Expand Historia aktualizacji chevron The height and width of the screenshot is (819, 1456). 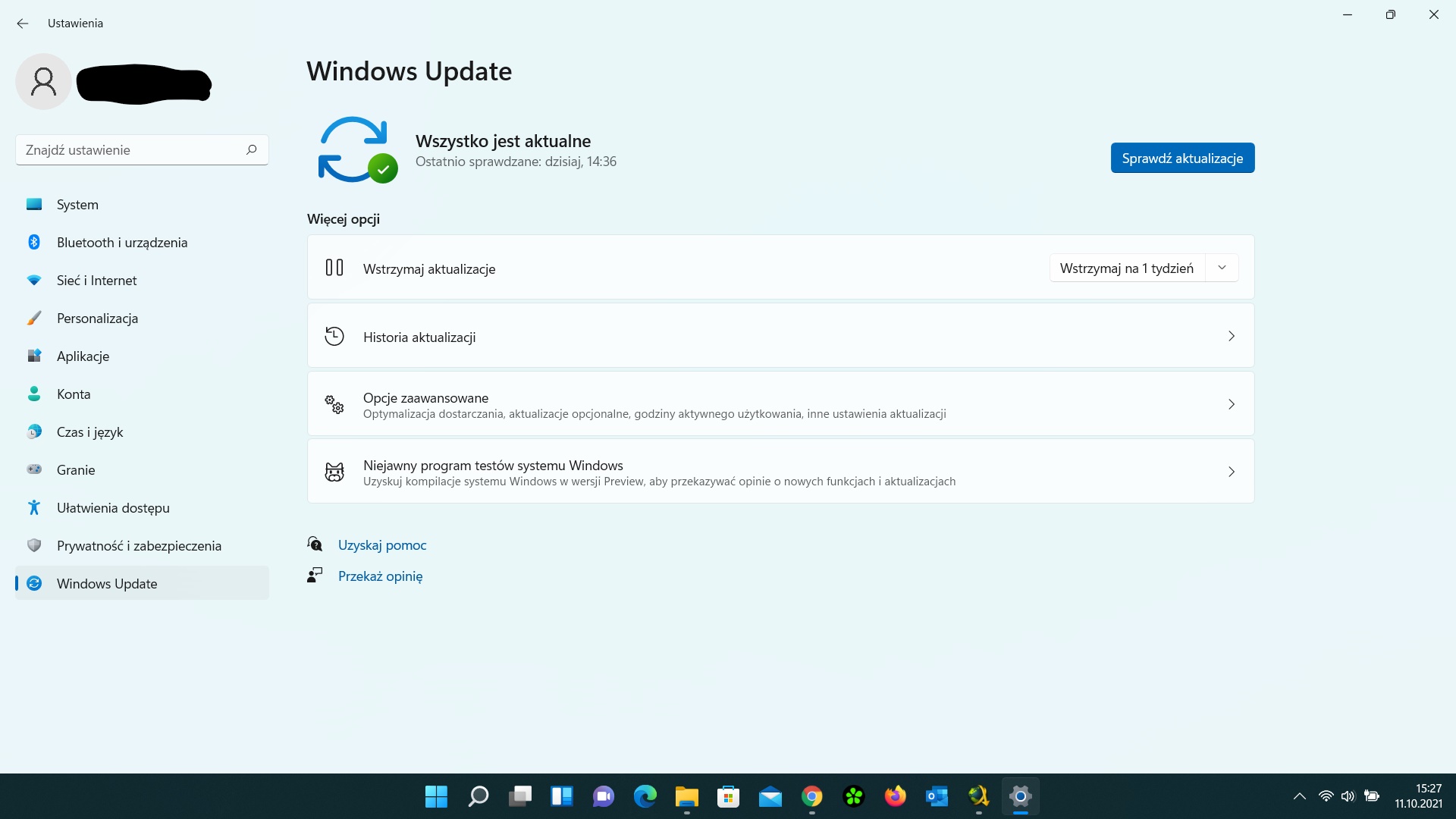1232,336
